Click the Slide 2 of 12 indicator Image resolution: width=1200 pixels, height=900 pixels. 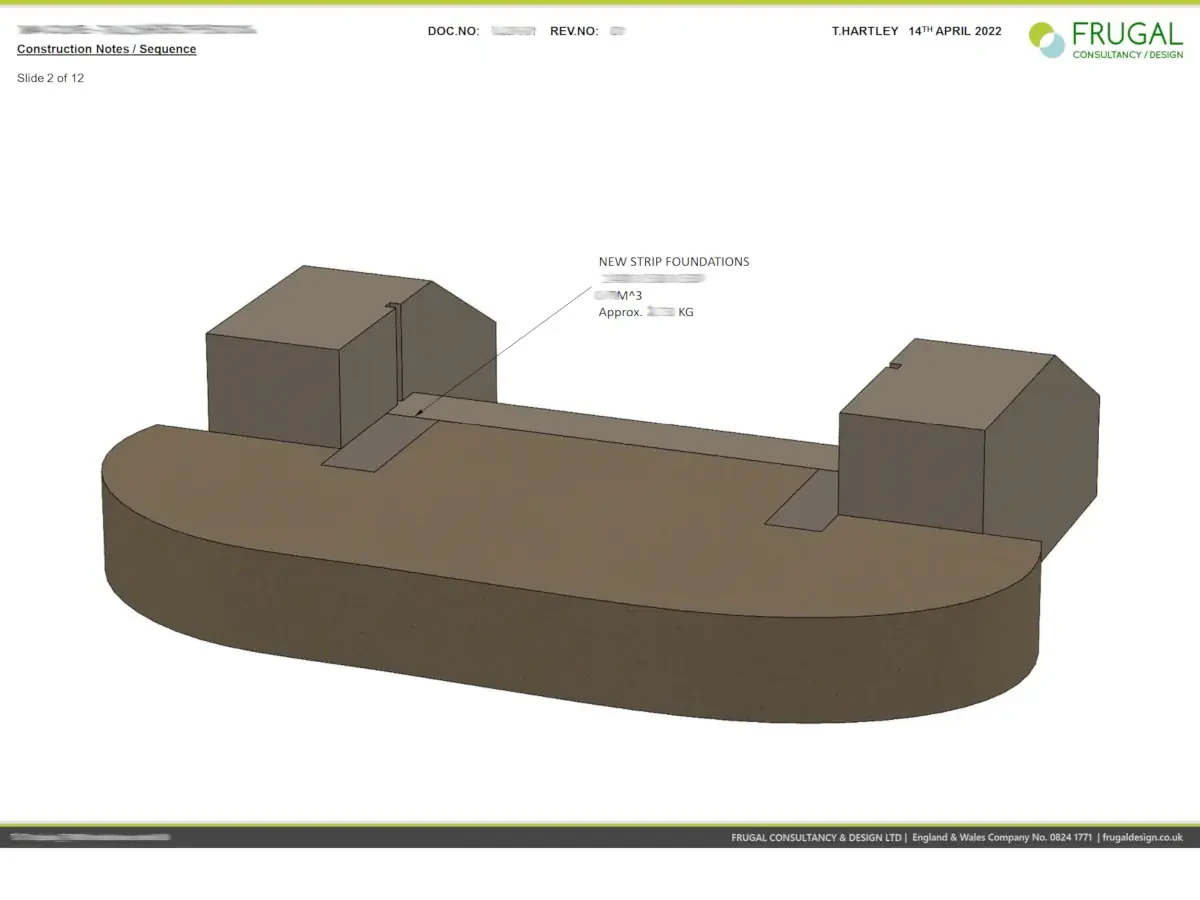[50, 78]
